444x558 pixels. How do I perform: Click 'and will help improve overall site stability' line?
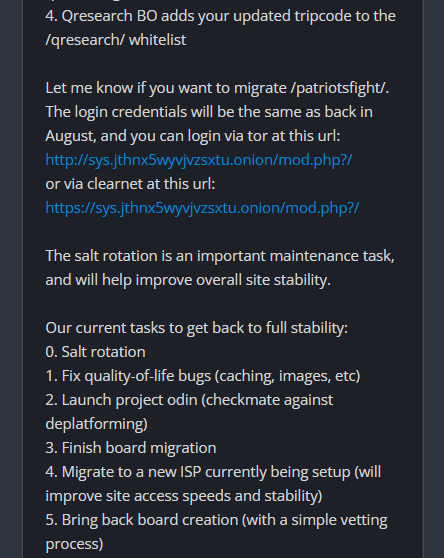click(188, 280)
